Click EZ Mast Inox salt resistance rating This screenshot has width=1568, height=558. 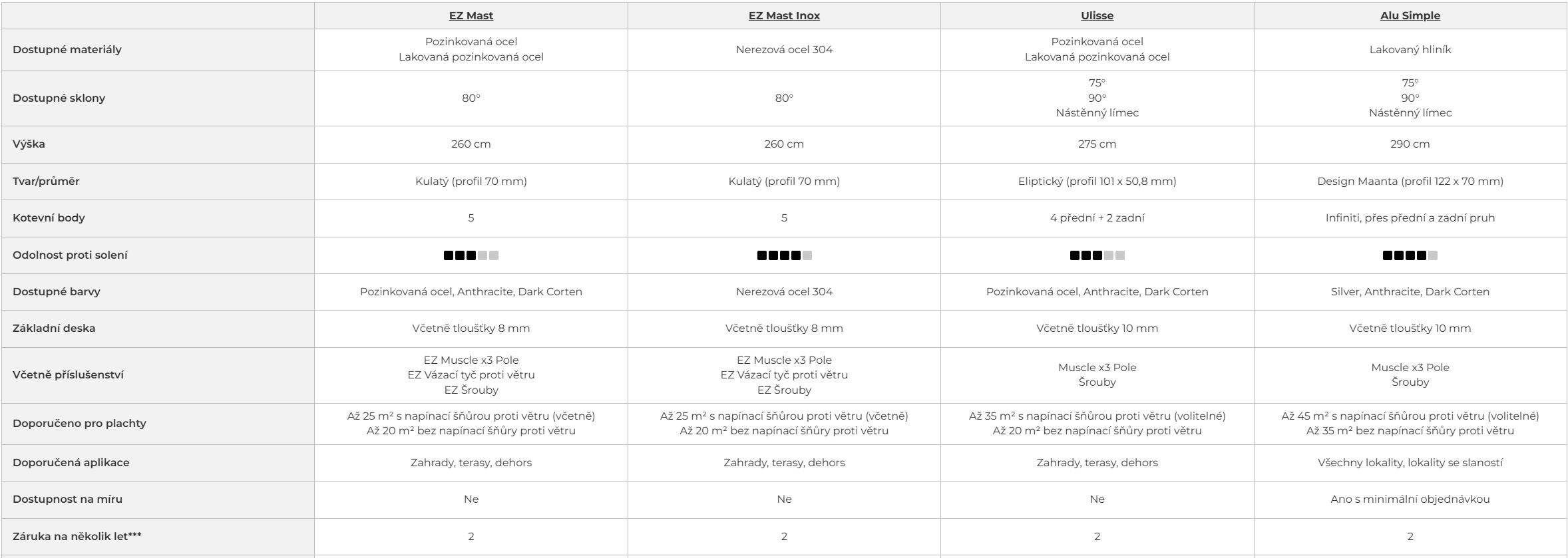pyautogui.click(x=784, y=255)
